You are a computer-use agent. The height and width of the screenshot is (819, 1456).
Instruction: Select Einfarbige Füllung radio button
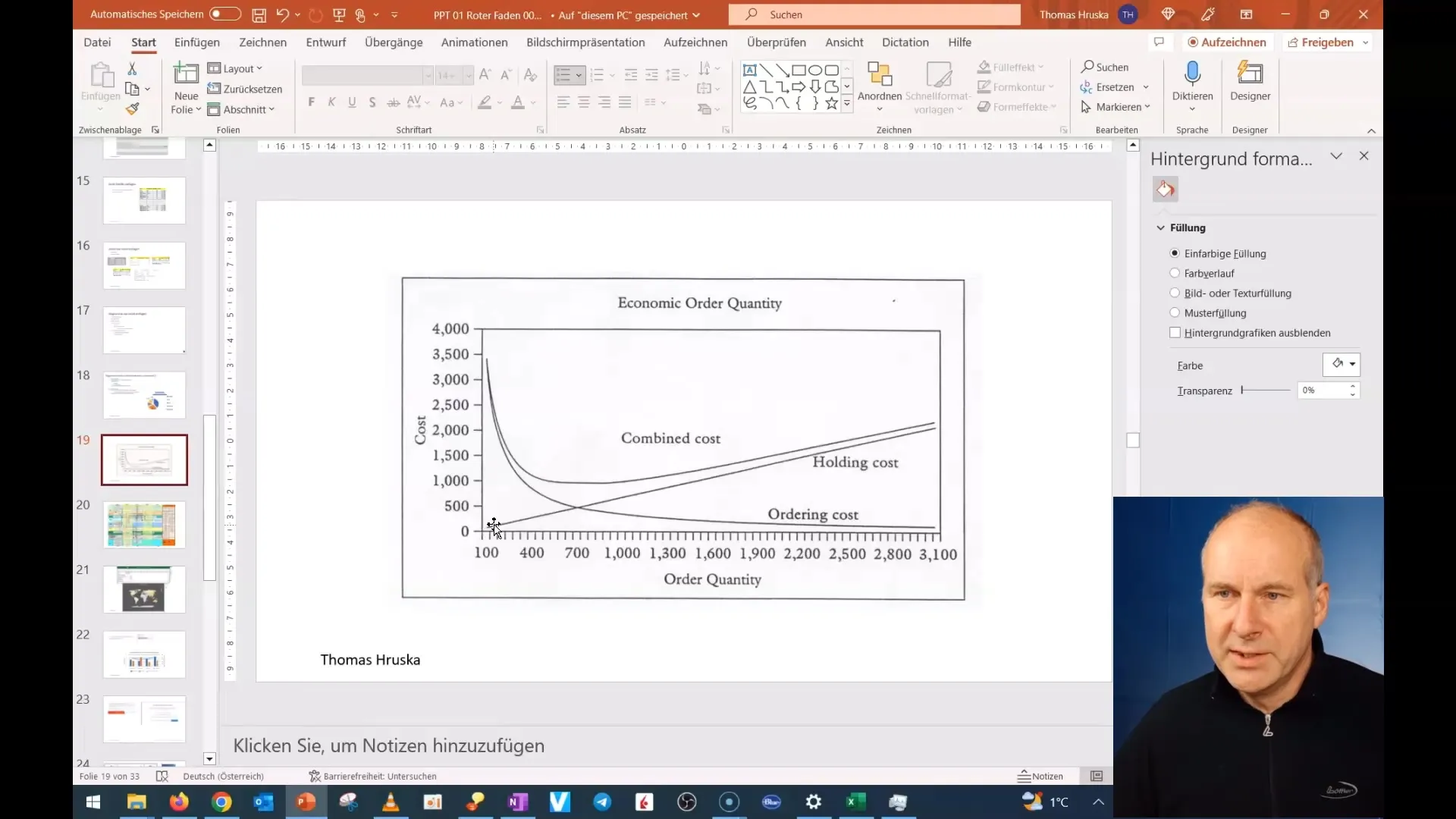pyautogui.click(x=1176, y=252)
